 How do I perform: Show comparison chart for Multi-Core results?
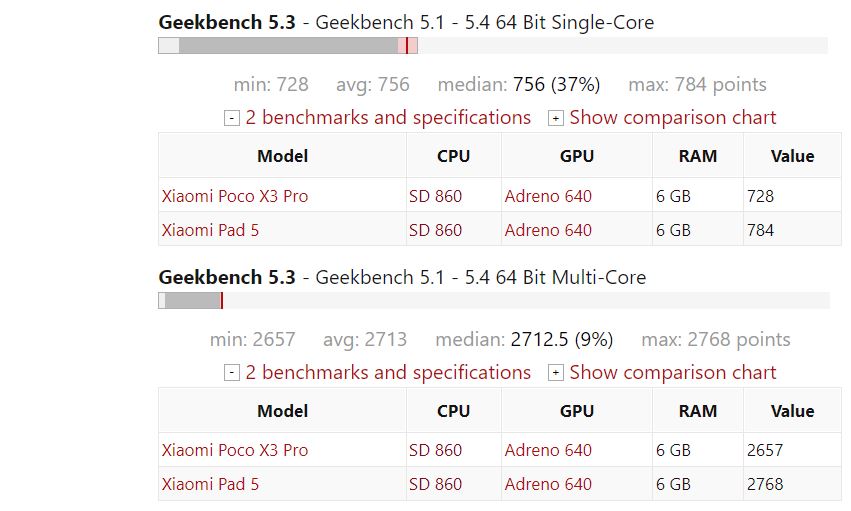coord(672,373)
